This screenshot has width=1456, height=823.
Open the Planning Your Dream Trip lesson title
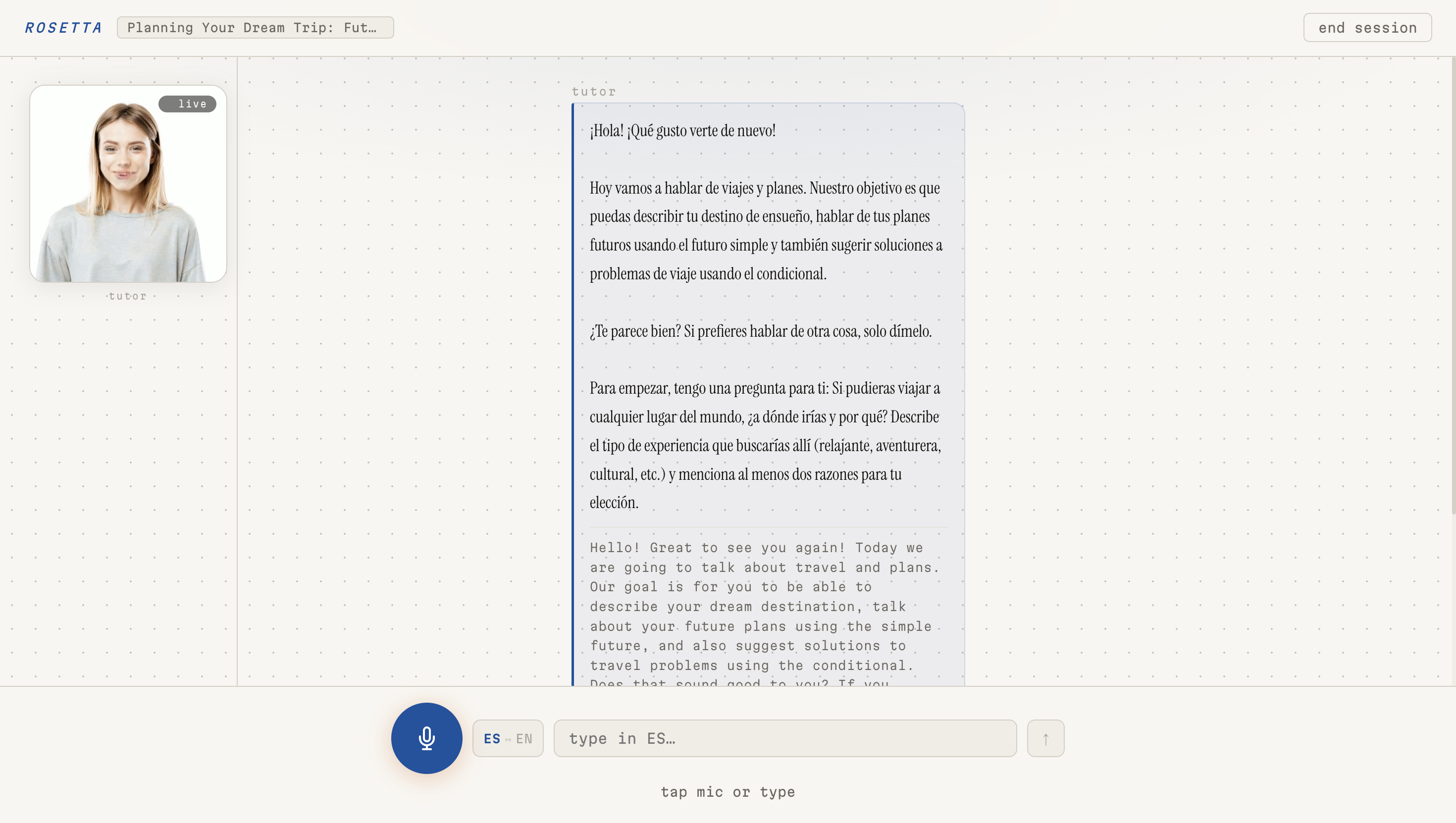(255, 28)
